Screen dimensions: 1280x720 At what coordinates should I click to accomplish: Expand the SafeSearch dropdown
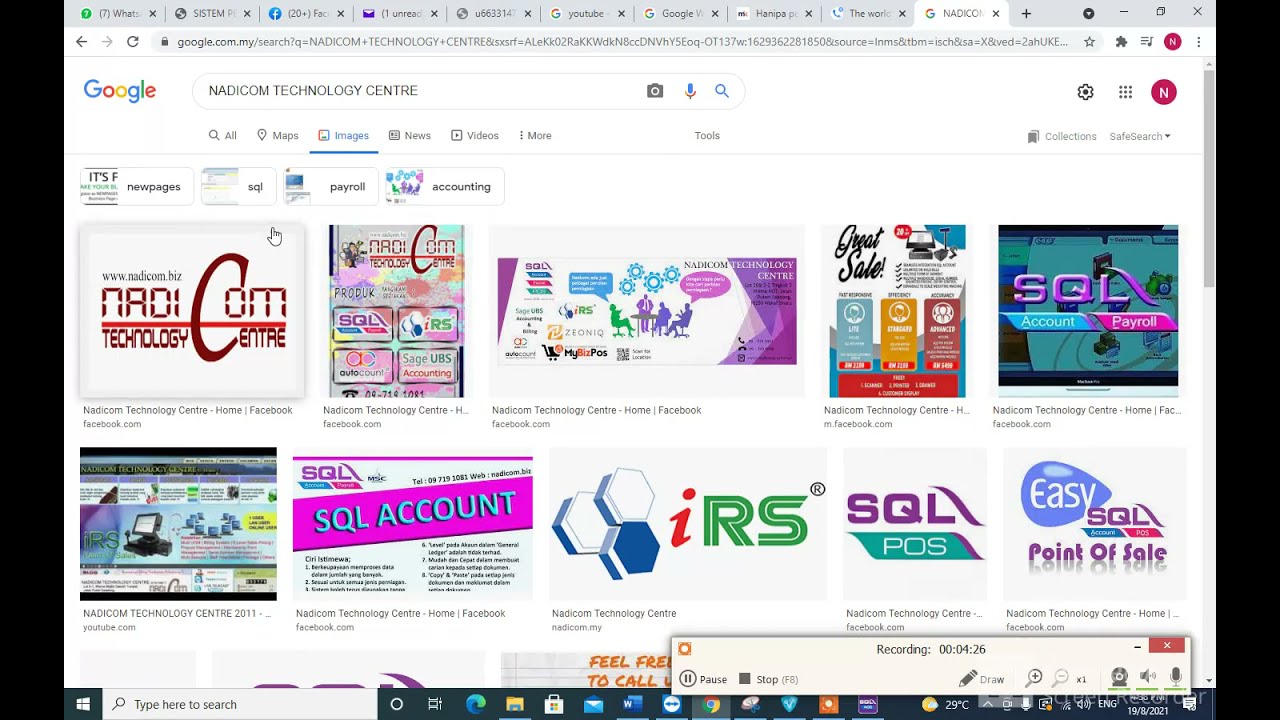coord(1140,136)
